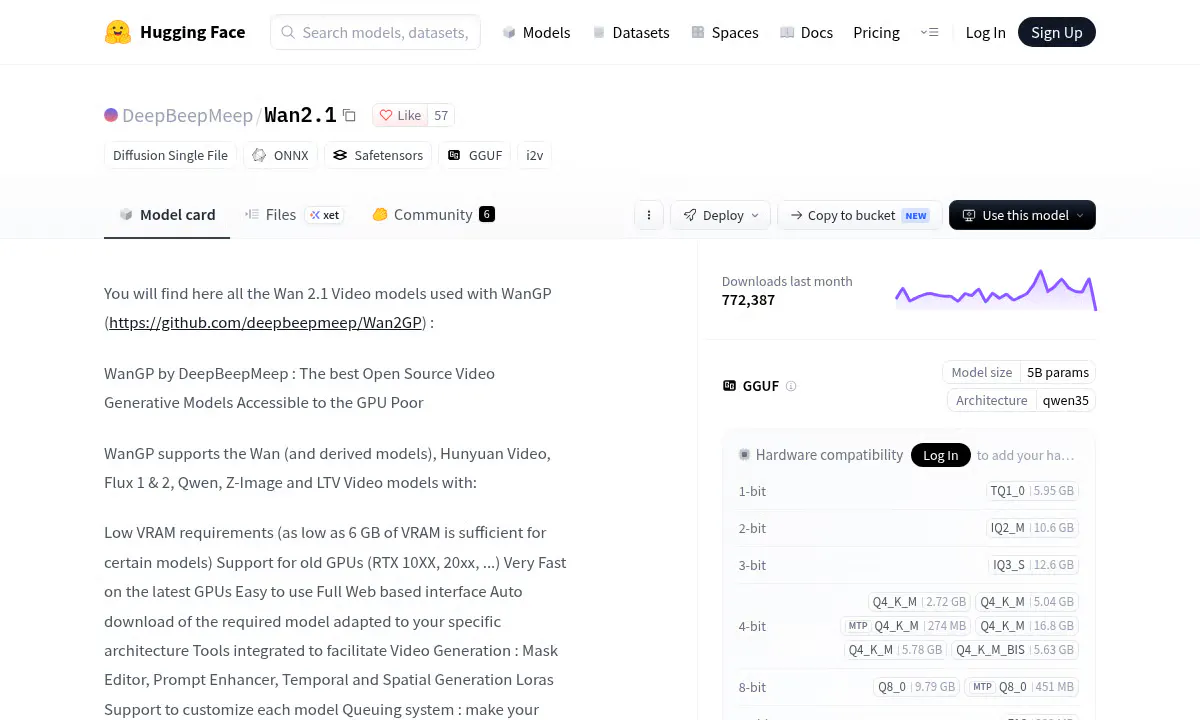
Task: Open the Use this model dropdown
Action: [x=1022, y=215]
